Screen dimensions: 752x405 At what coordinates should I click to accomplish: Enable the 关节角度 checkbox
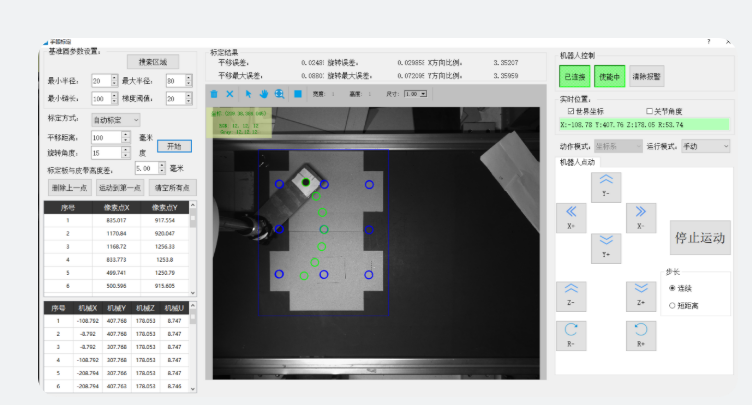click(650, 111)
